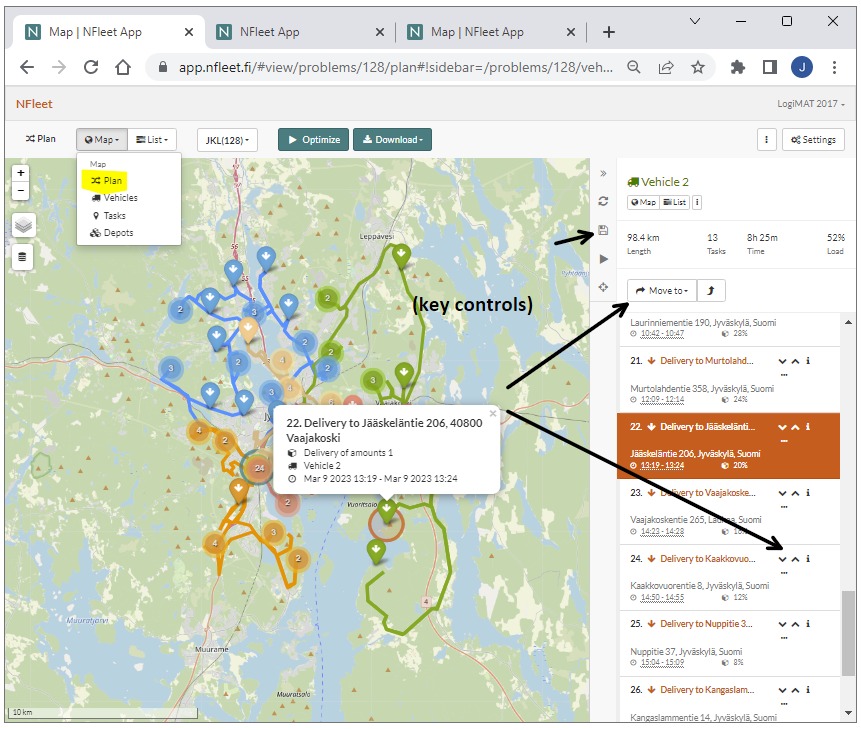Bookmark this page with star icon
Viewport: 861px width, 730px height.
[x=698, y=67]
